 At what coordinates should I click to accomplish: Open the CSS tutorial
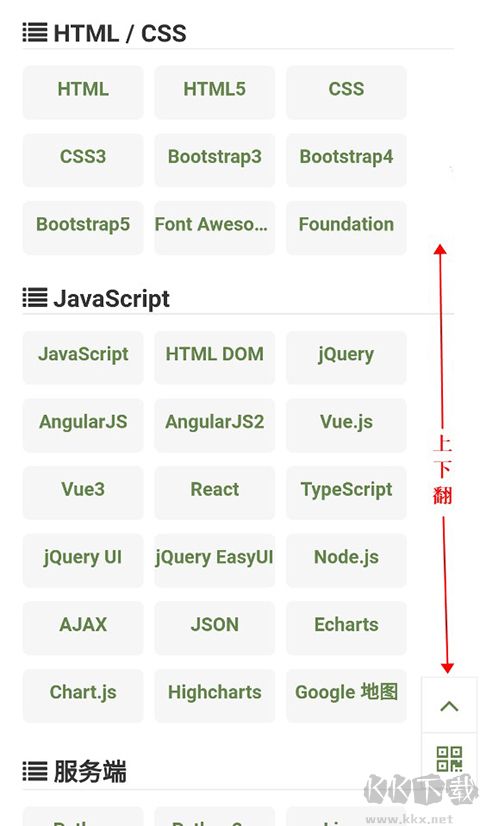coord(346,92)
